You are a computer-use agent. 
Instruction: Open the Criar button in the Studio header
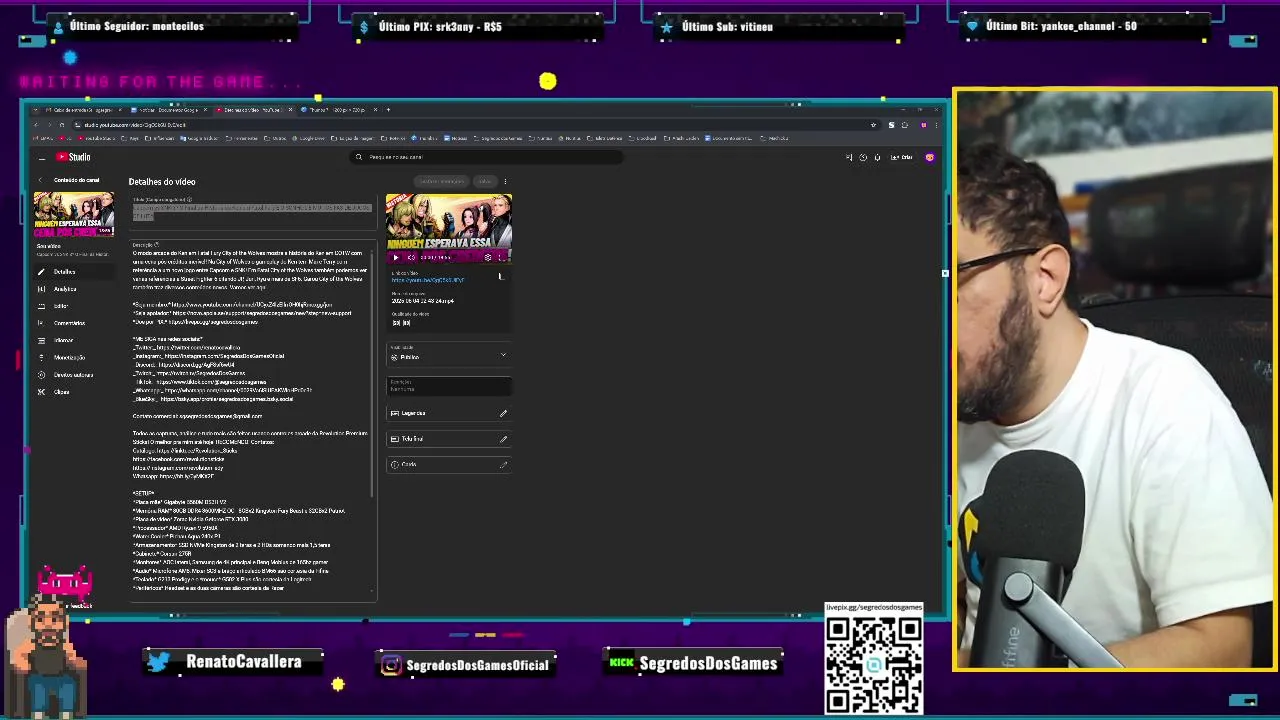click(x=902, y=157)
